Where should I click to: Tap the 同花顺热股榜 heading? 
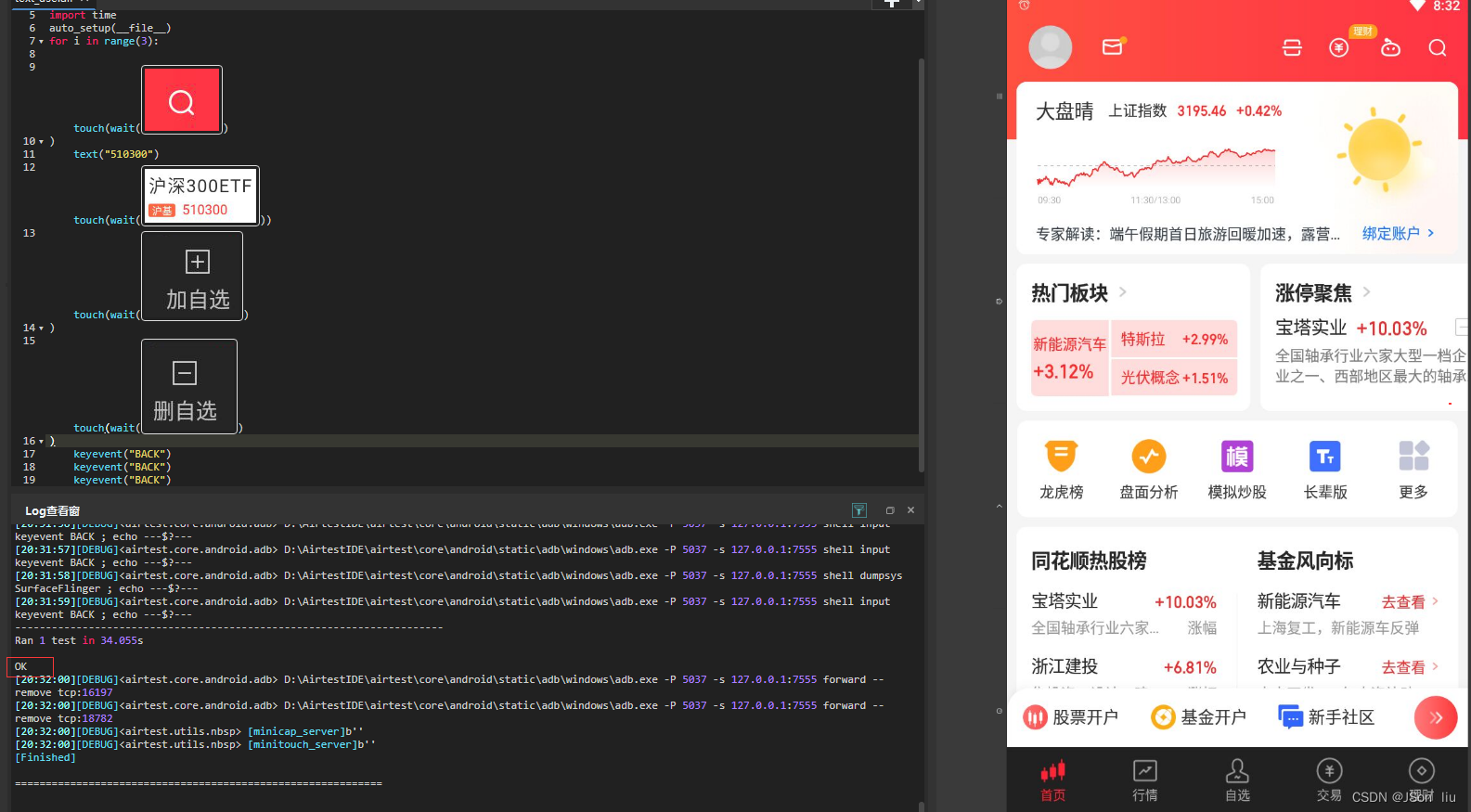click(1089, 561)
